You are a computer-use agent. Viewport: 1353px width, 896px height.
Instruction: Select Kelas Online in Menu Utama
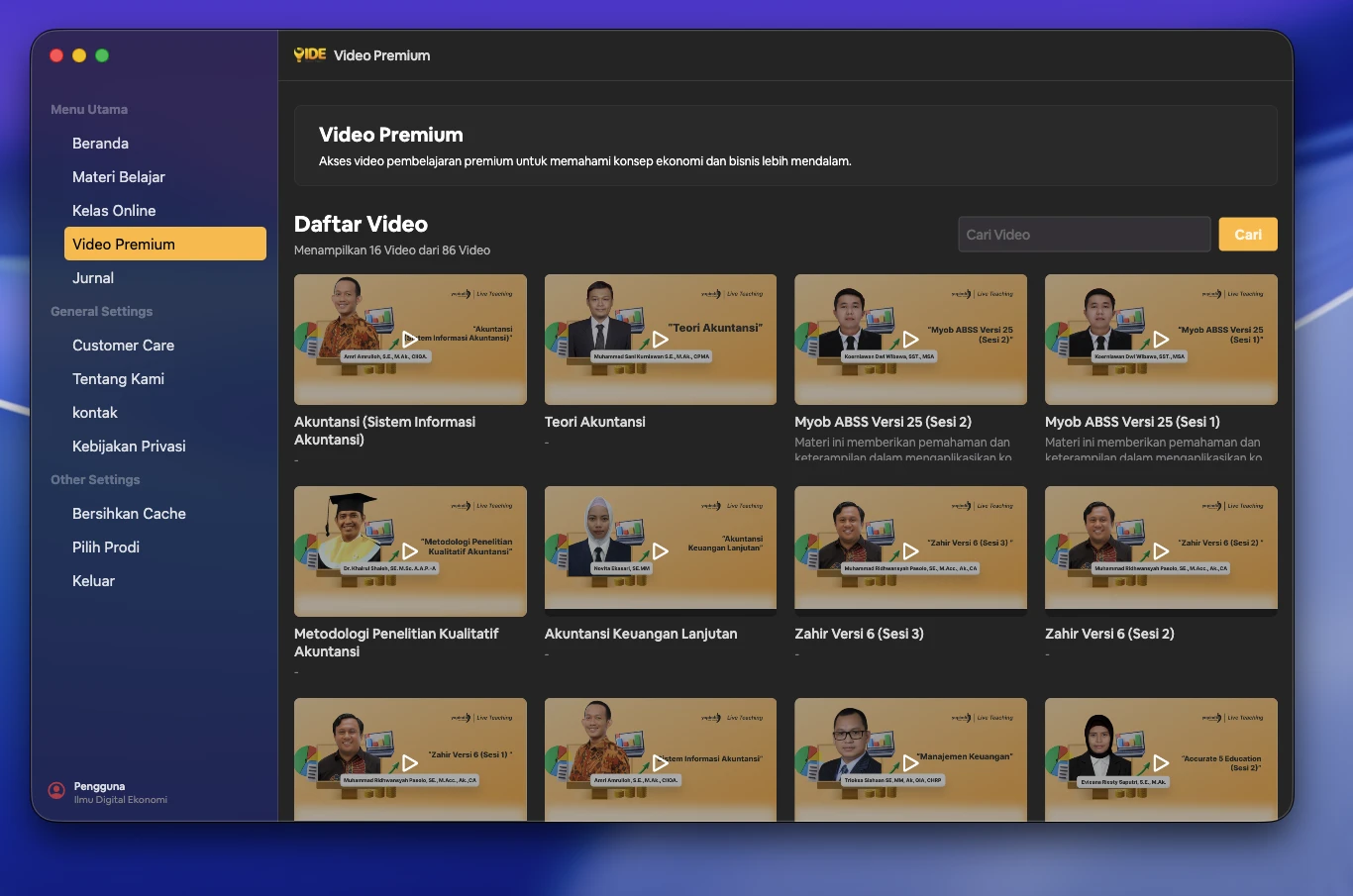(x=113, y=210)
